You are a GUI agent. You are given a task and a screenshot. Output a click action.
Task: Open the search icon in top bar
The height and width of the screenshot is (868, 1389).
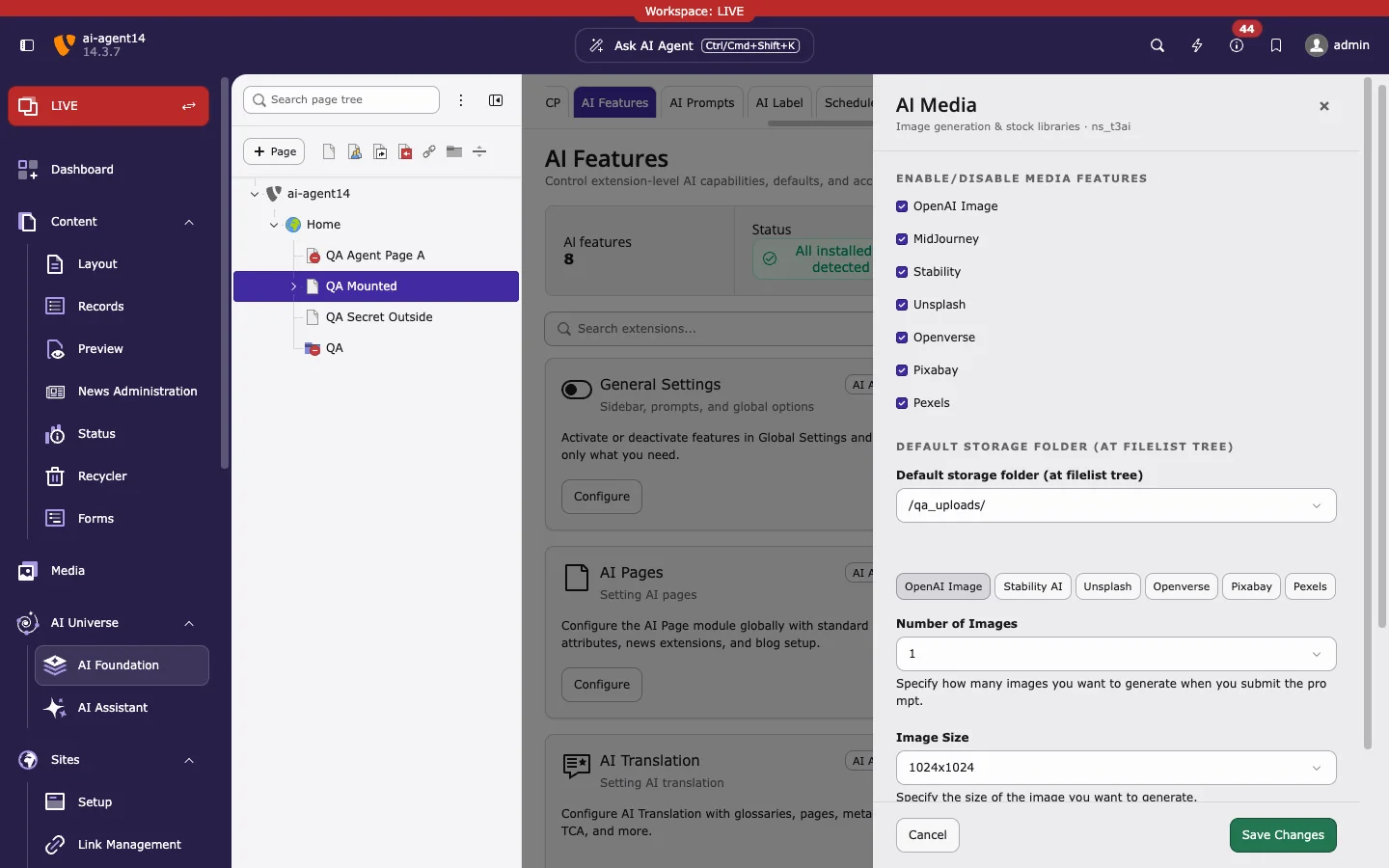1157,45
